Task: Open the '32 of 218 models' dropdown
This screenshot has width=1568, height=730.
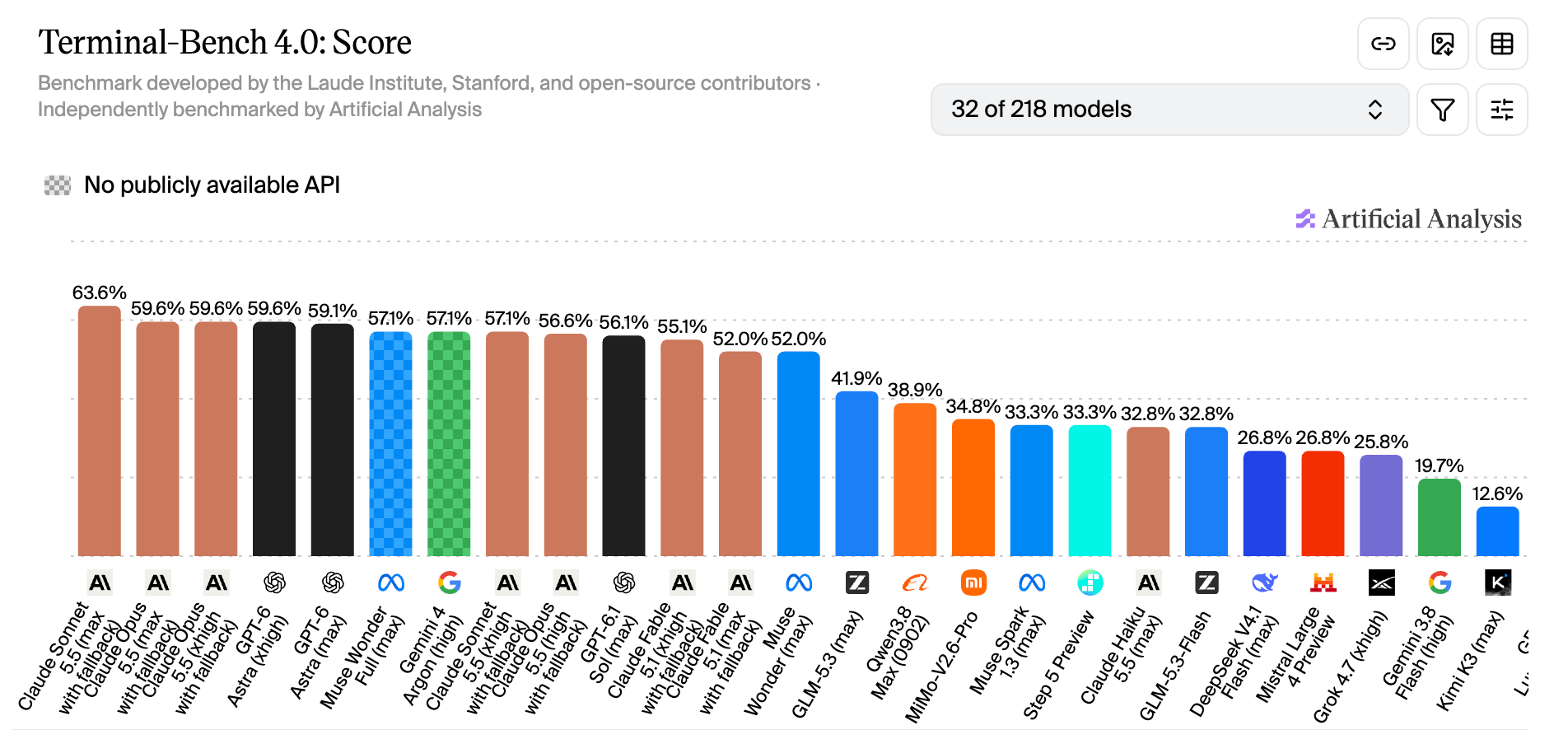Action: pyautogui.click(x=1169, y=110)
